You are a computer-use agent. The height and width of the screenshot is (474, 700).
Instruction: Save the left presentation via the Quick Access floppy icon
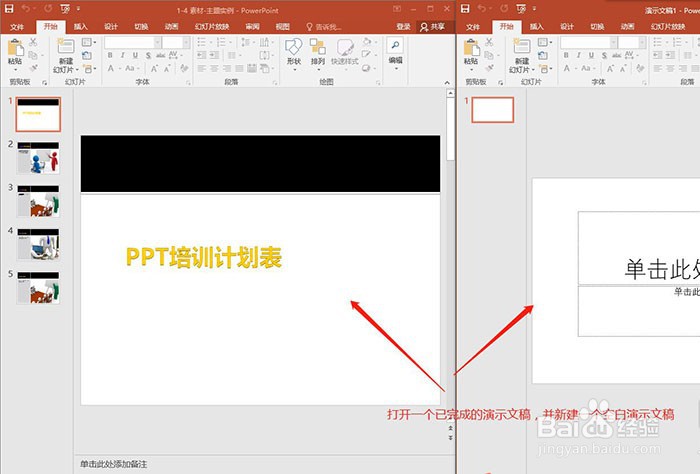tap(9, 8)
